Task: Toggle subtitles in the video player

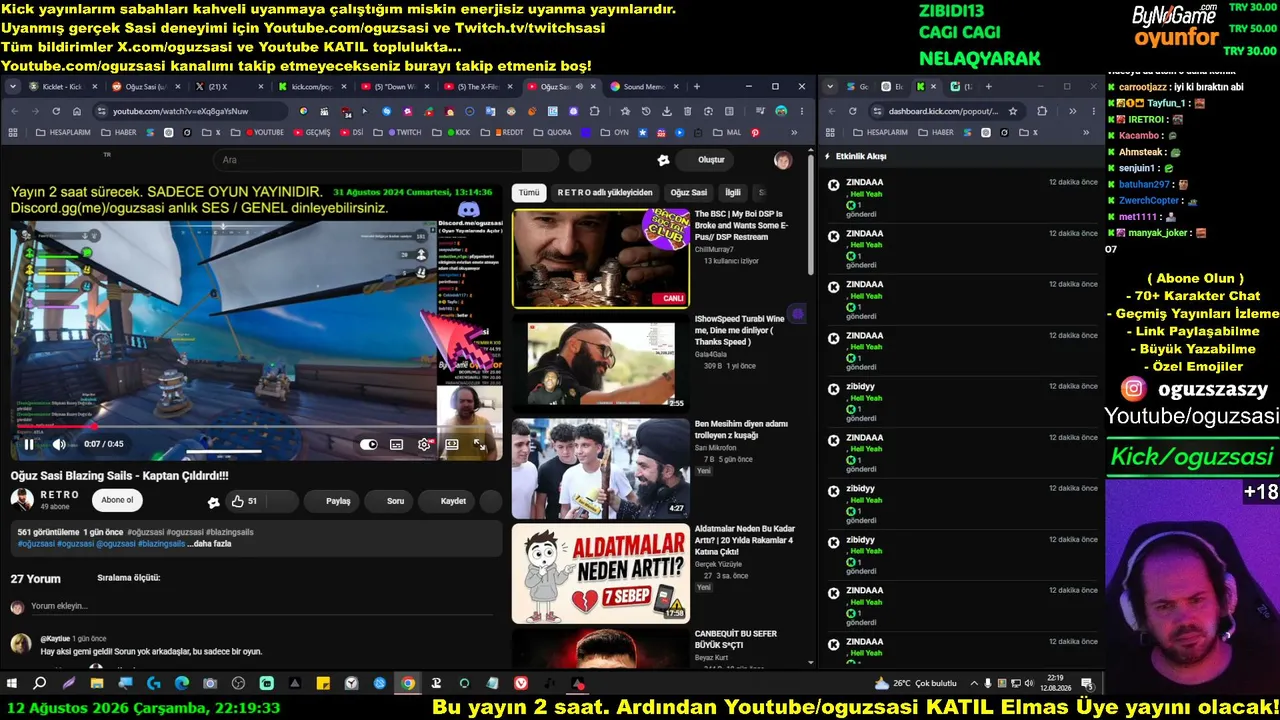Action: (397, 444)
